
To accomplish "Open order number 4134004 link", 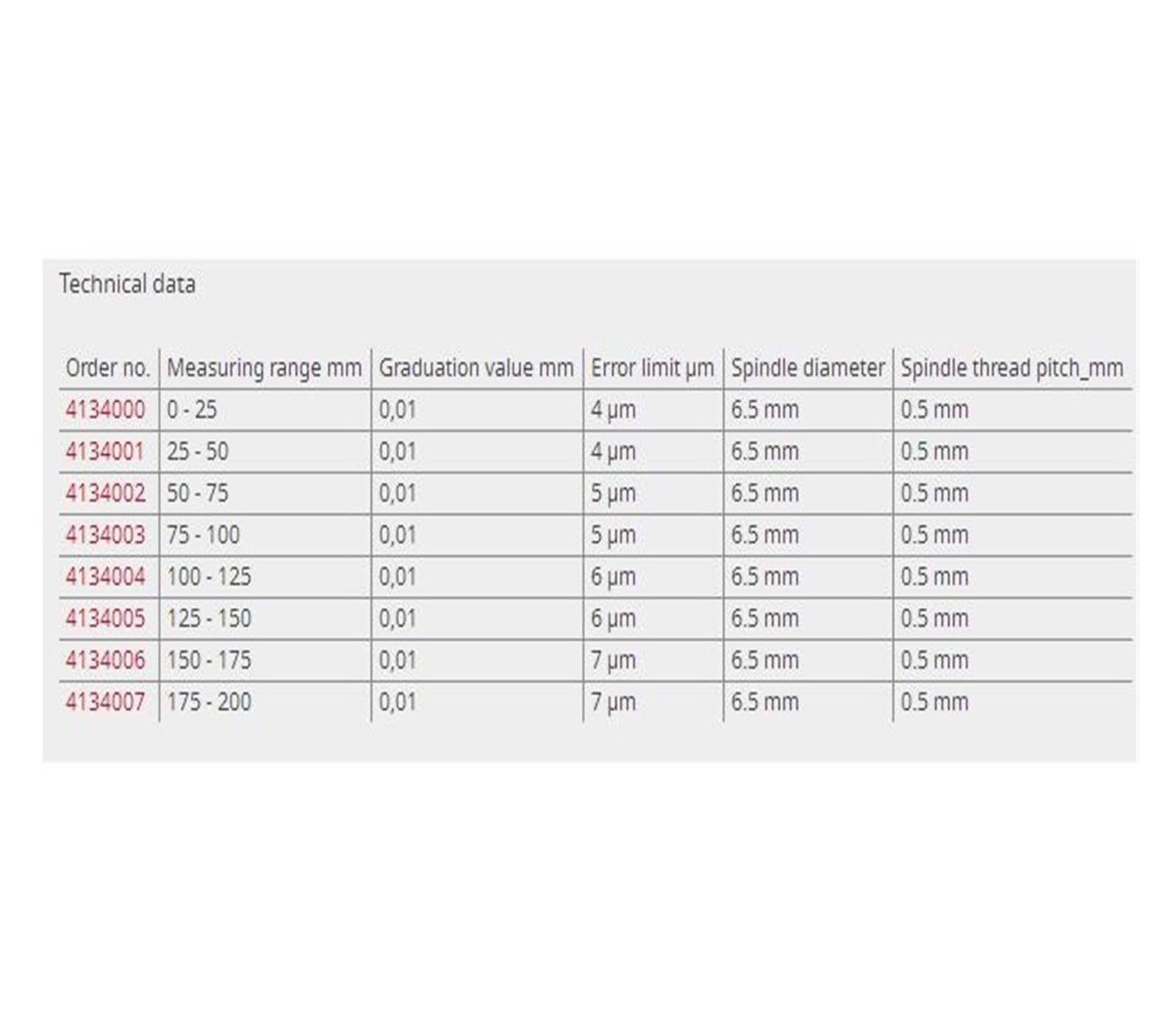I will pos(105,577).
